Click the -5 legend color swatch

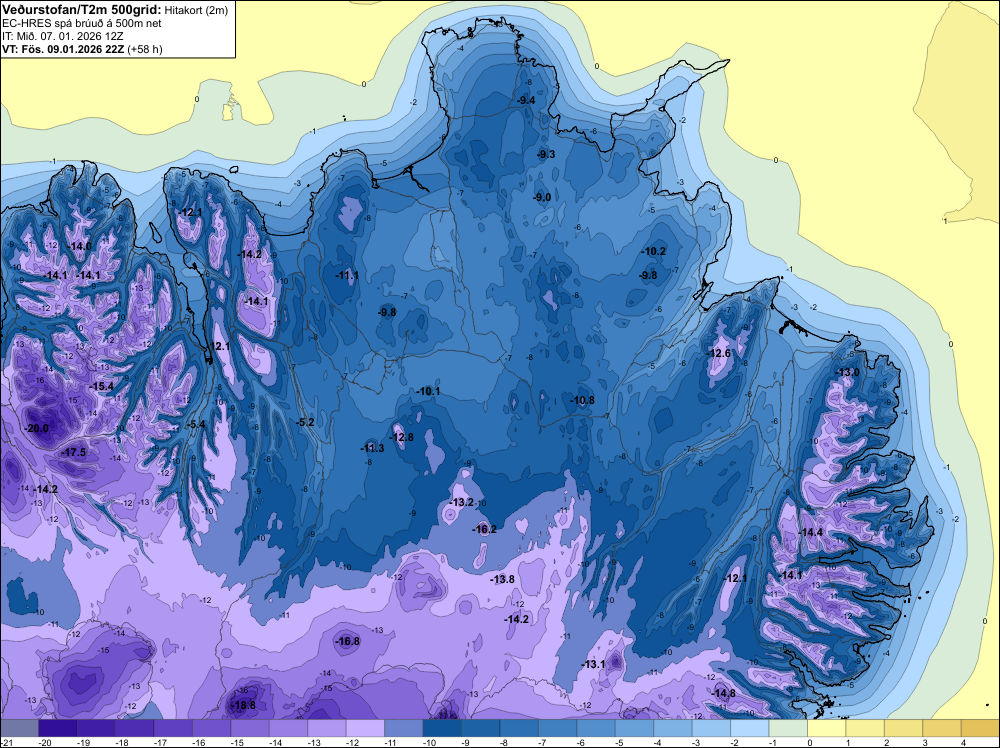point(634,728)
